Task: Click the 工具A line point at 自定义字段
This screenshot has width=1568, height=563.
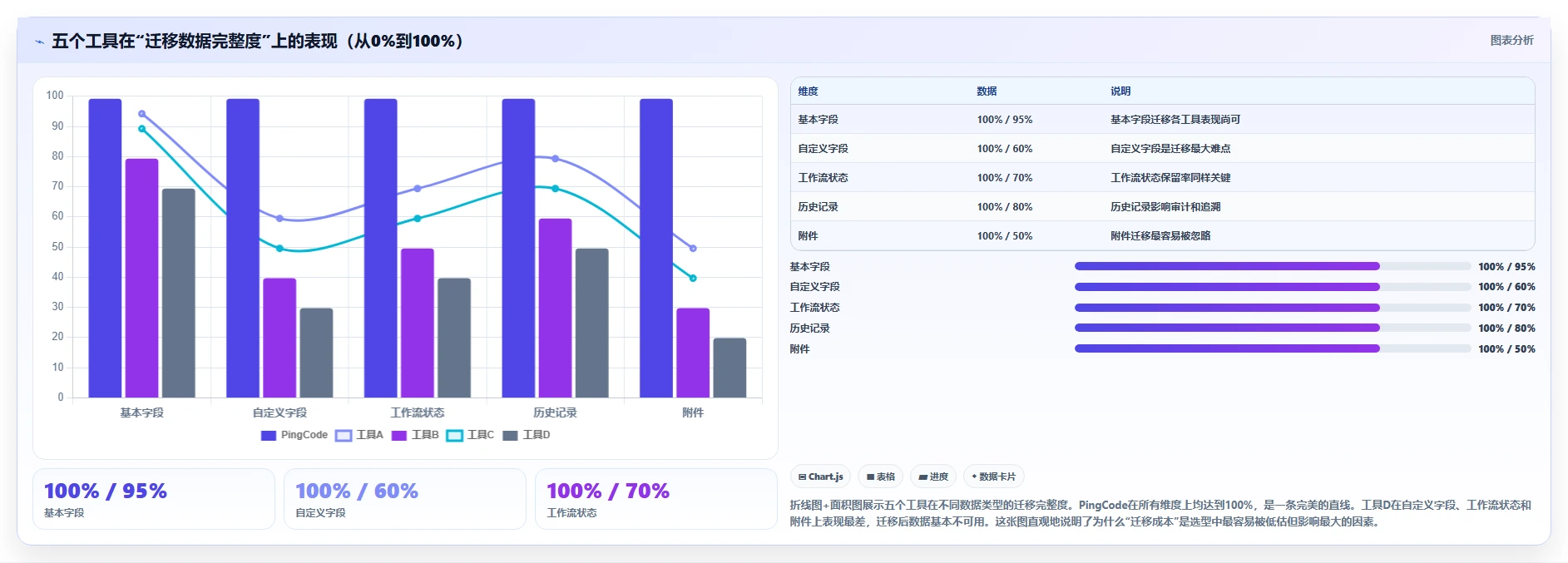Action: [279, 219]
